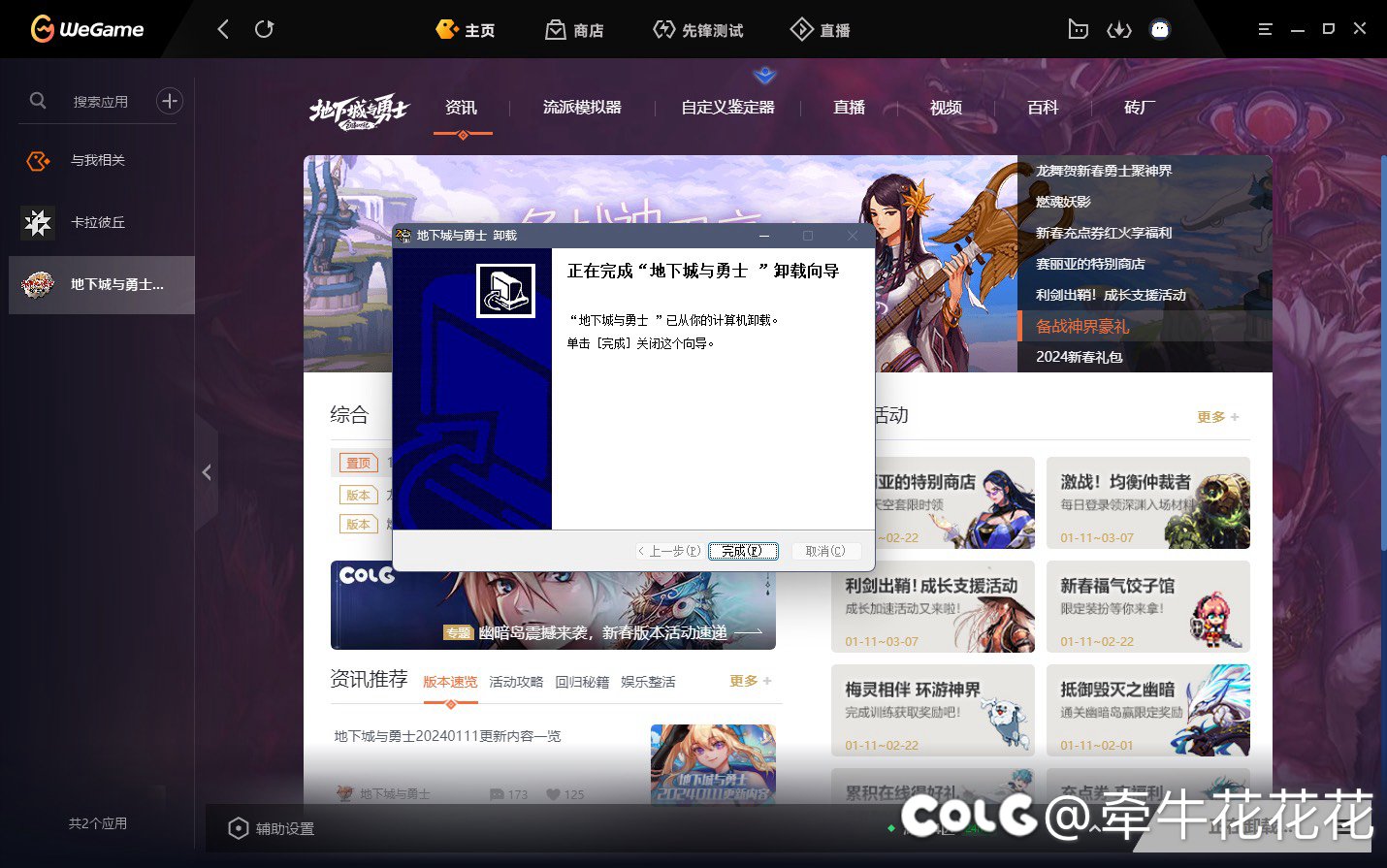Switch to the 娱乐整活 news tab
The height and width of the screenshot is (868, 1387).
648,682
